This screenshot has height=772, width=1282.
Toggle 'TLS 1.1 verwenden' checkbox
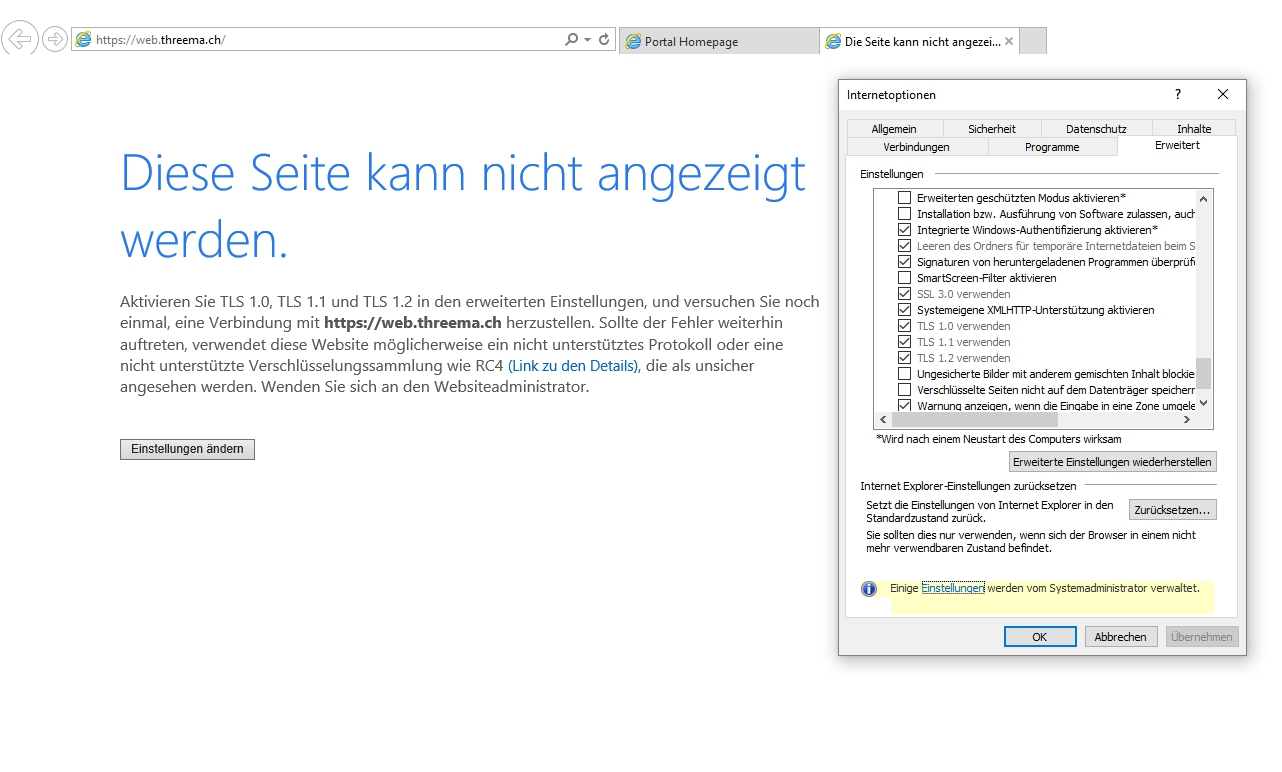click(905, 342)
